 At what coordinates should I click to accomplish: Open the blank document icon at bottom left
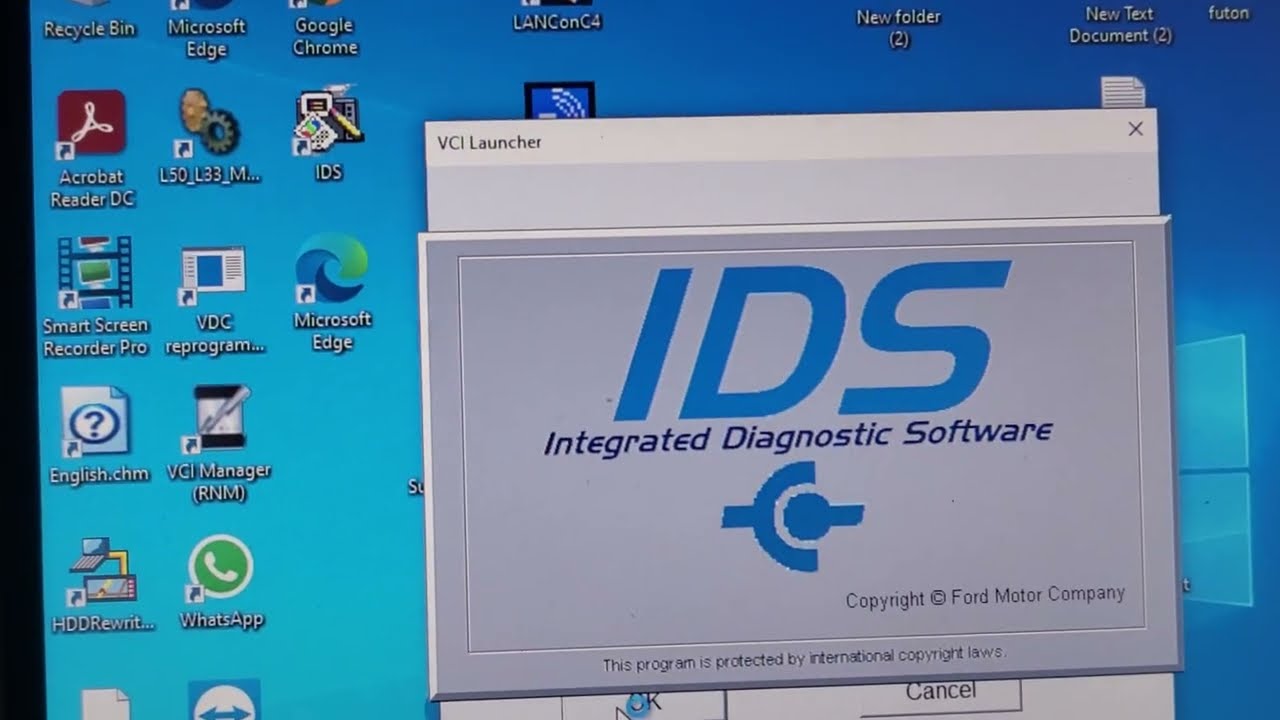click(x=106, y=704)
